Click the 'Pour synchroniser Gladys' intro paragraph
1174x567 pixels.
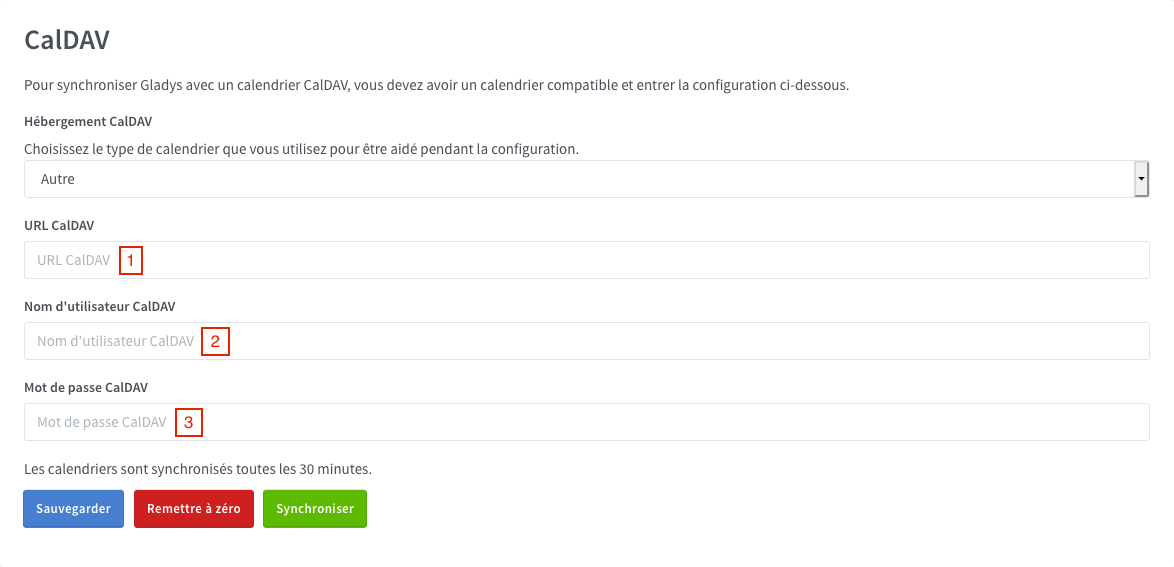click(x=436, y=85)
